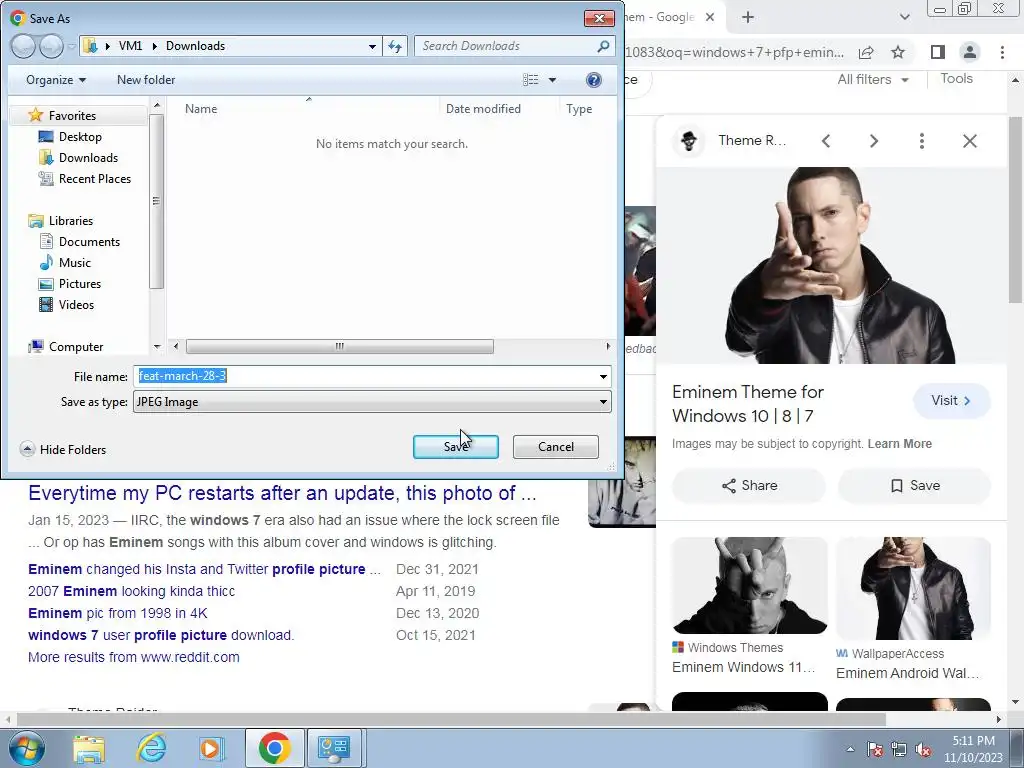The width and height of the screenshot is (1024, 768).
Task: Collapse with Hide Folders toggle
Action: coord(63,449)
